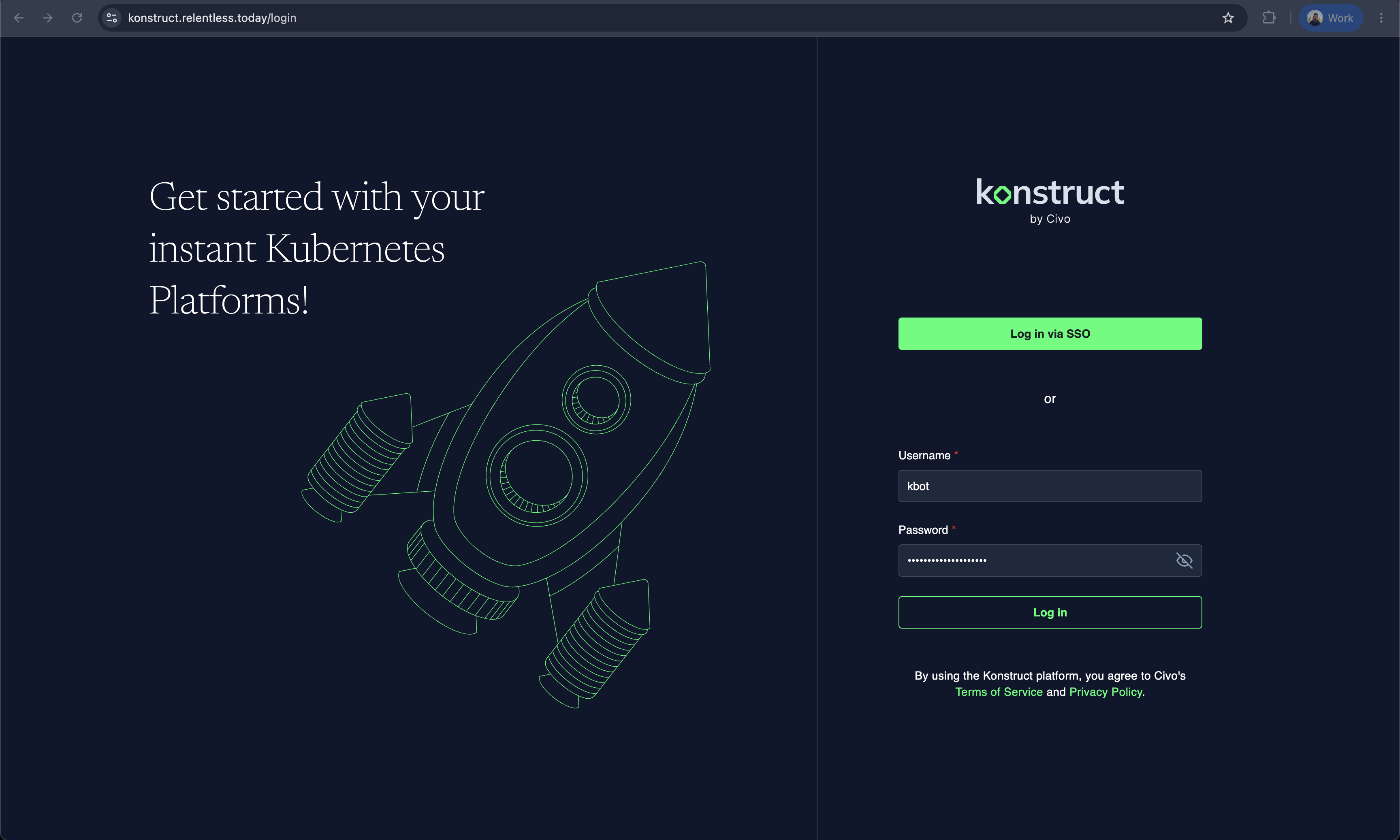Open site information icon in address bar
1400x840 pixels.
(112, 18)
